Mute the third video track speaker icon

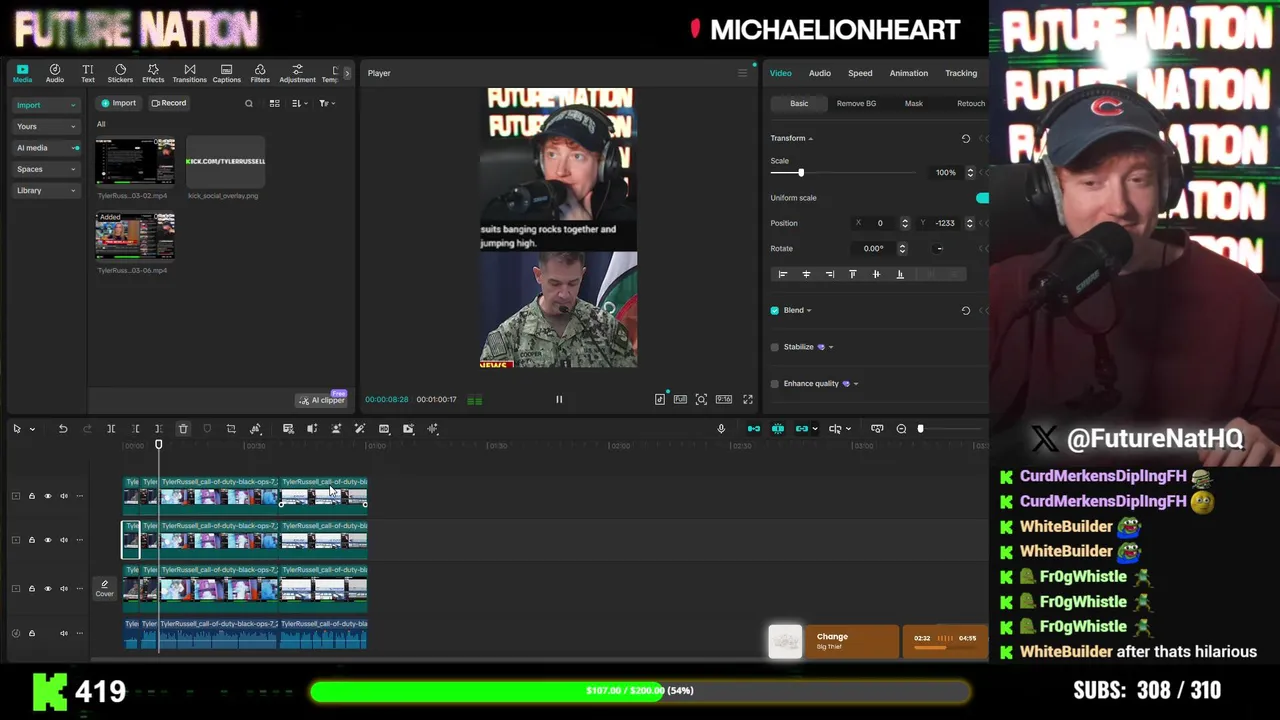[x=64, y=589]
